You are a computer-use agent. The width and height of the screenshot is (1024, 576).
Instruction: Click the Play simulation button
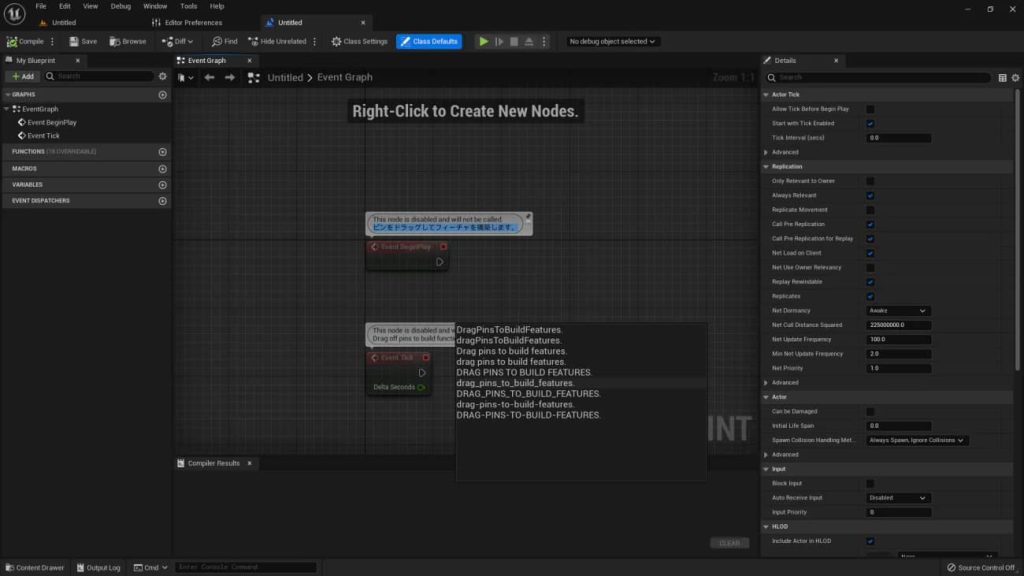pyautogui.click(x=483, y=41)
